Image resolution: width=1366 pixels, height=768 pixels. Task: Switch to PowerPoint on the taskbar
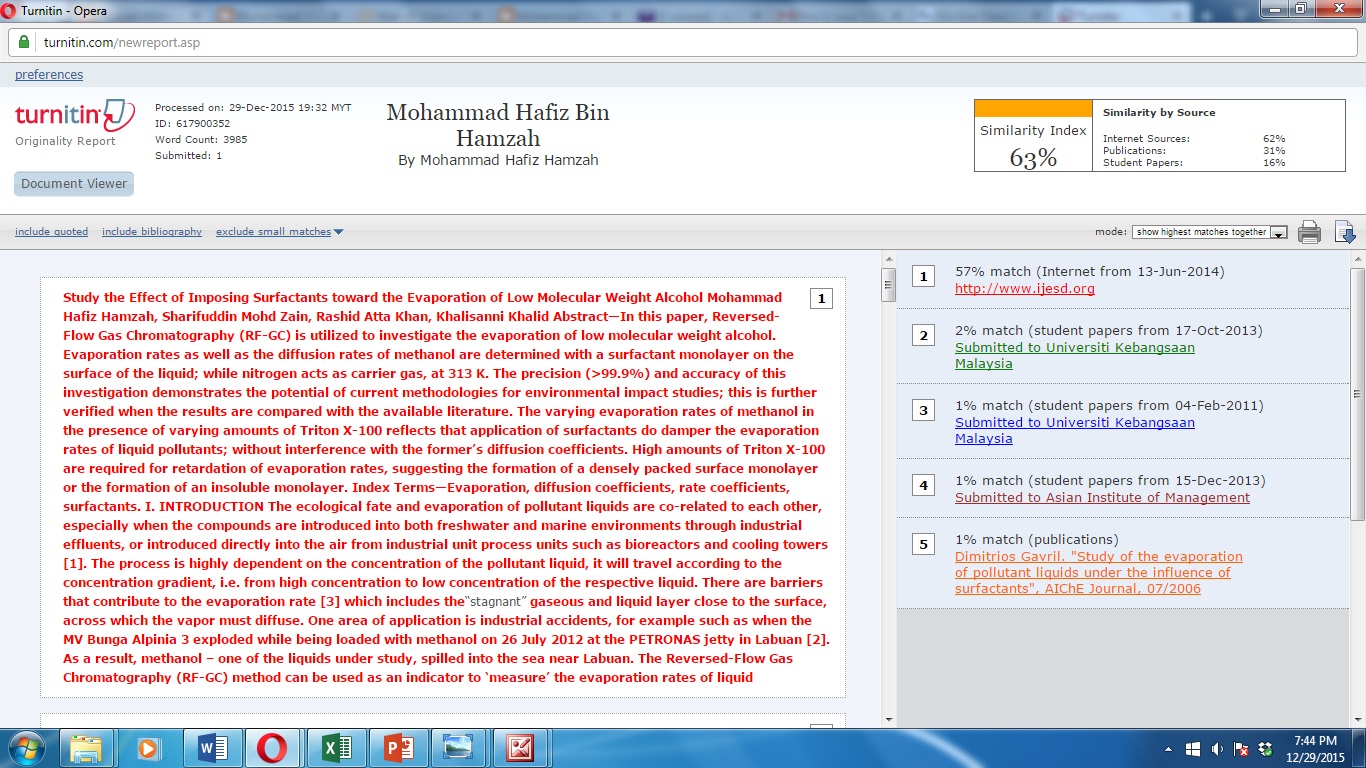pos(397,748)
